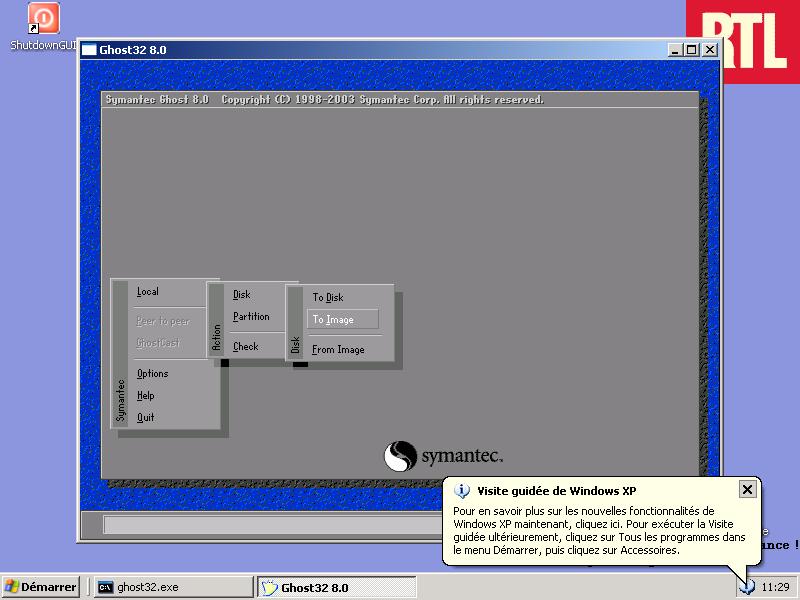Select Partition in the Action submenu
800x600 pixels.
click(x=251, y=316)
